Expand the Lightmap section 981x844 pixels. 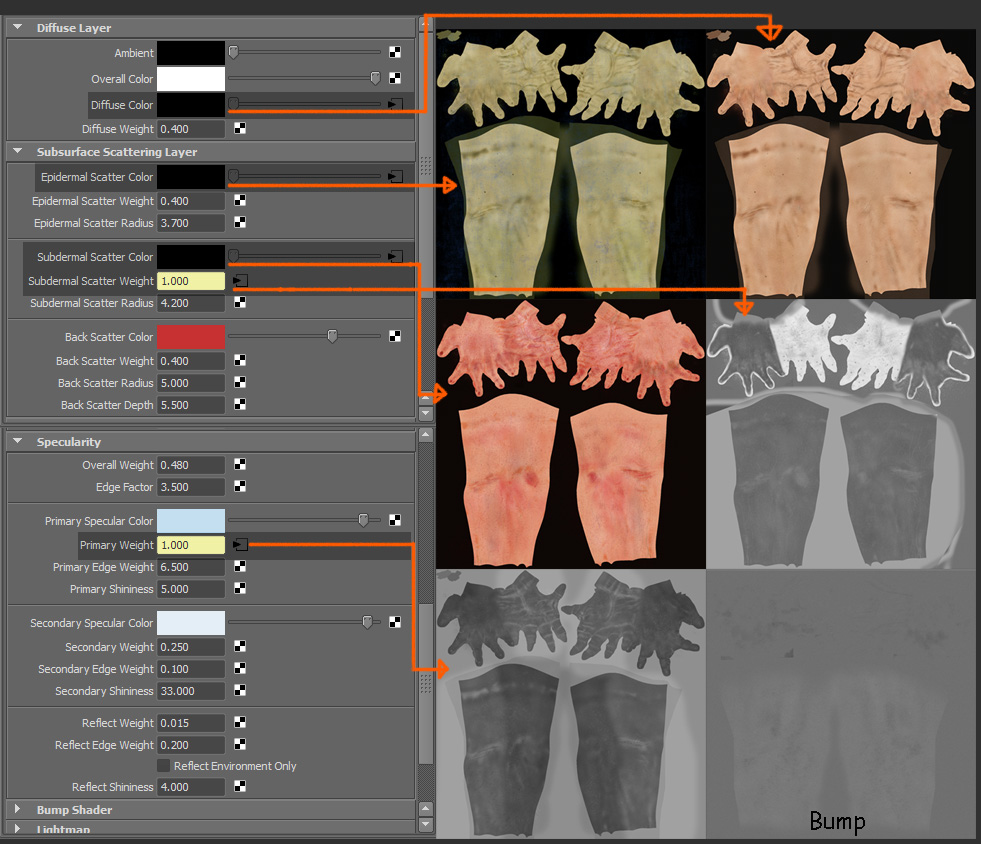pyautogui.click(x=18, y=828)
